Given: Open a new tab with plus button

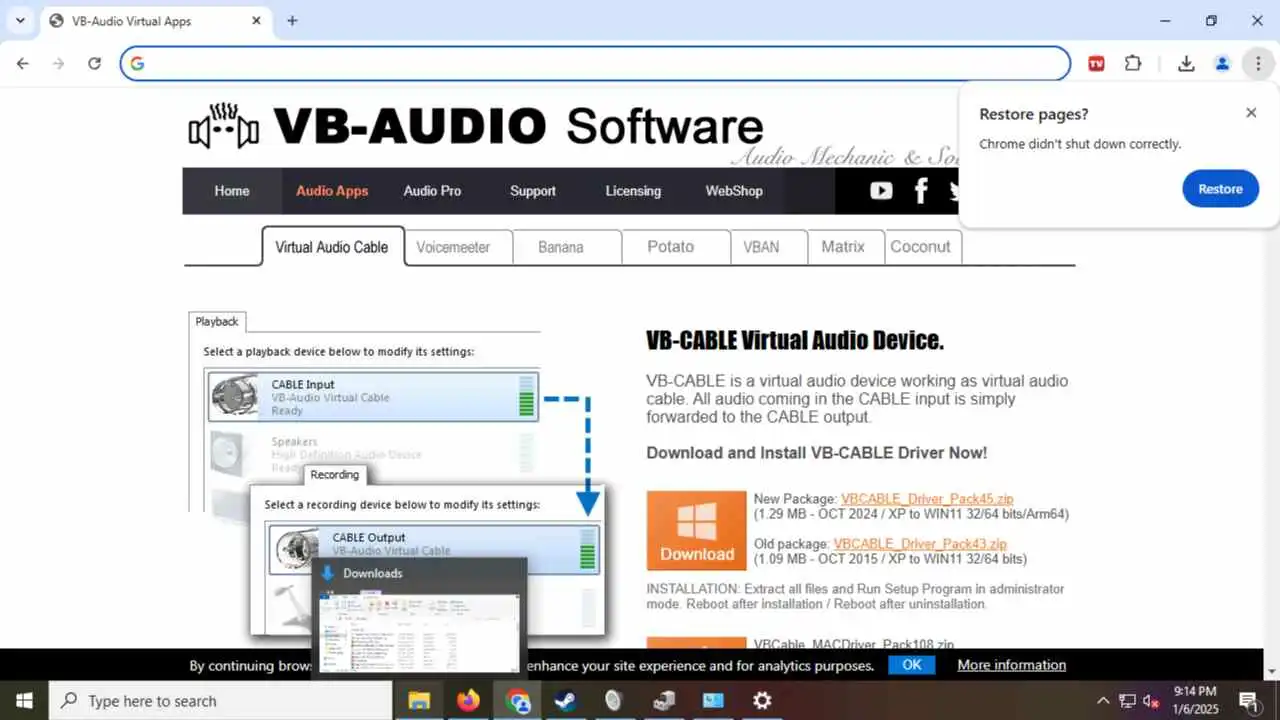Looking at the screenshot, I should tap(292, 20).
